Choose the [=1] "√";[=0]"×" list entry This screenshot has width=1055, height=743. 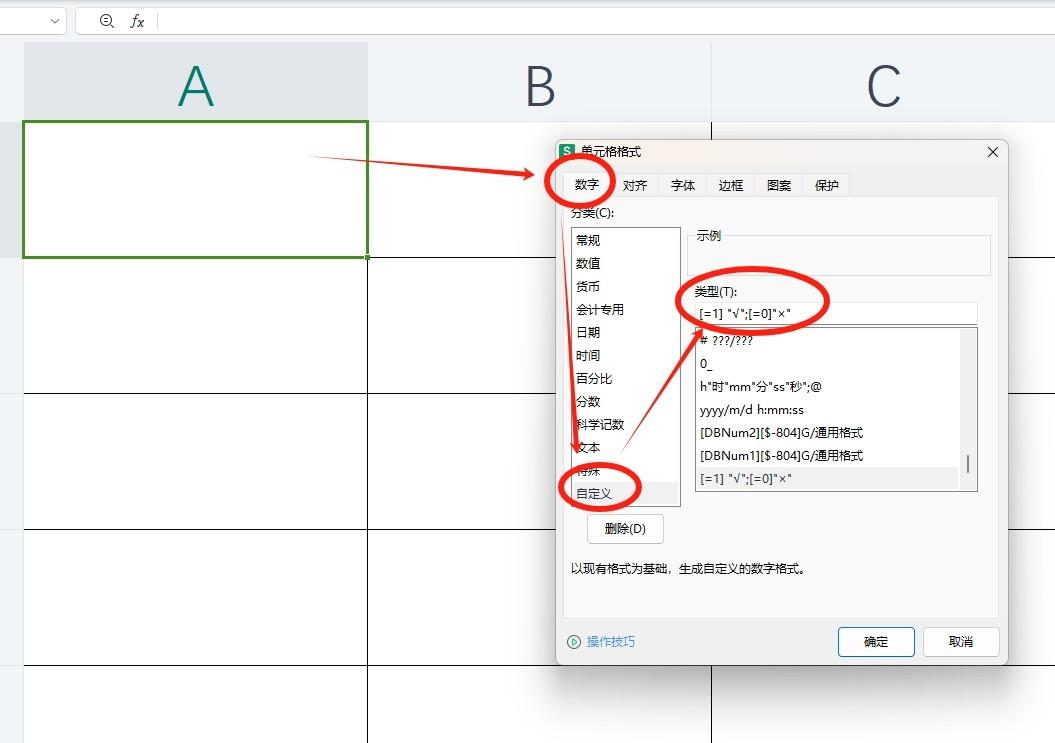[x=827, y=479]
